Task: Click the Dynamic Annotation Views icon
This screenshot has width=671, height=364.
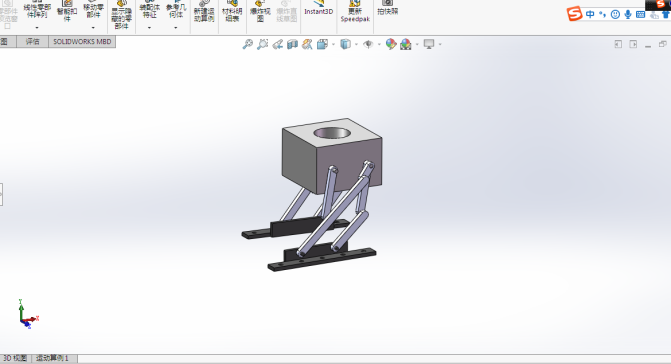Action: coord(307,44)
